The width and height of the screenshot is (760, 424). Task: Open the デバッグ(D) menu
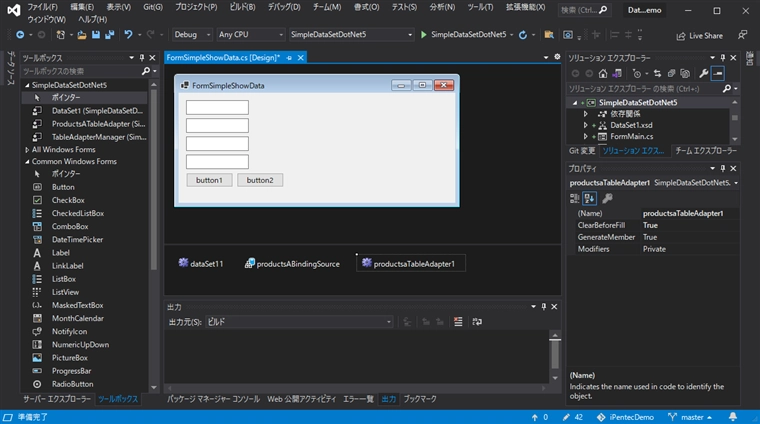283,7
